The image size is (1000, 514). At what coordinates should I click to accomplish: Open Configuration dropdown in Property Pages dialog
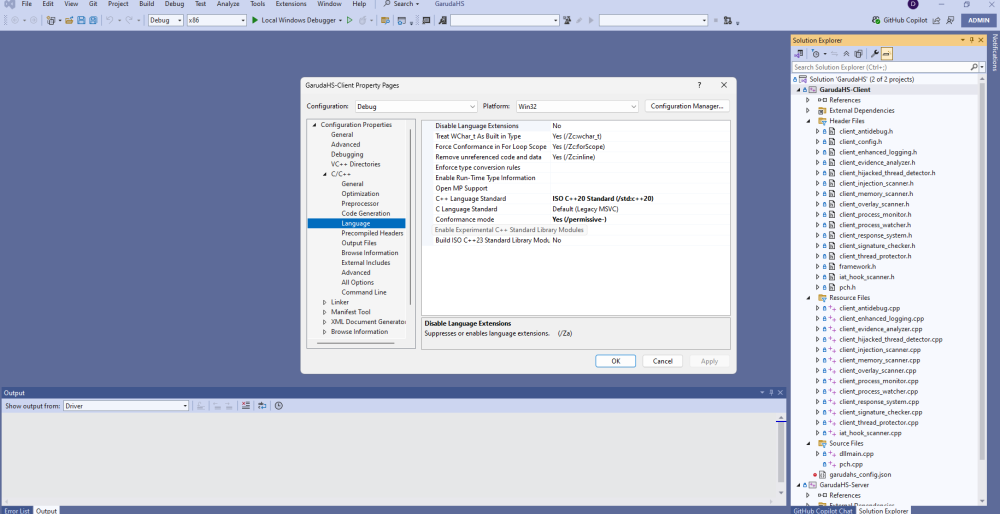[416, 106]
